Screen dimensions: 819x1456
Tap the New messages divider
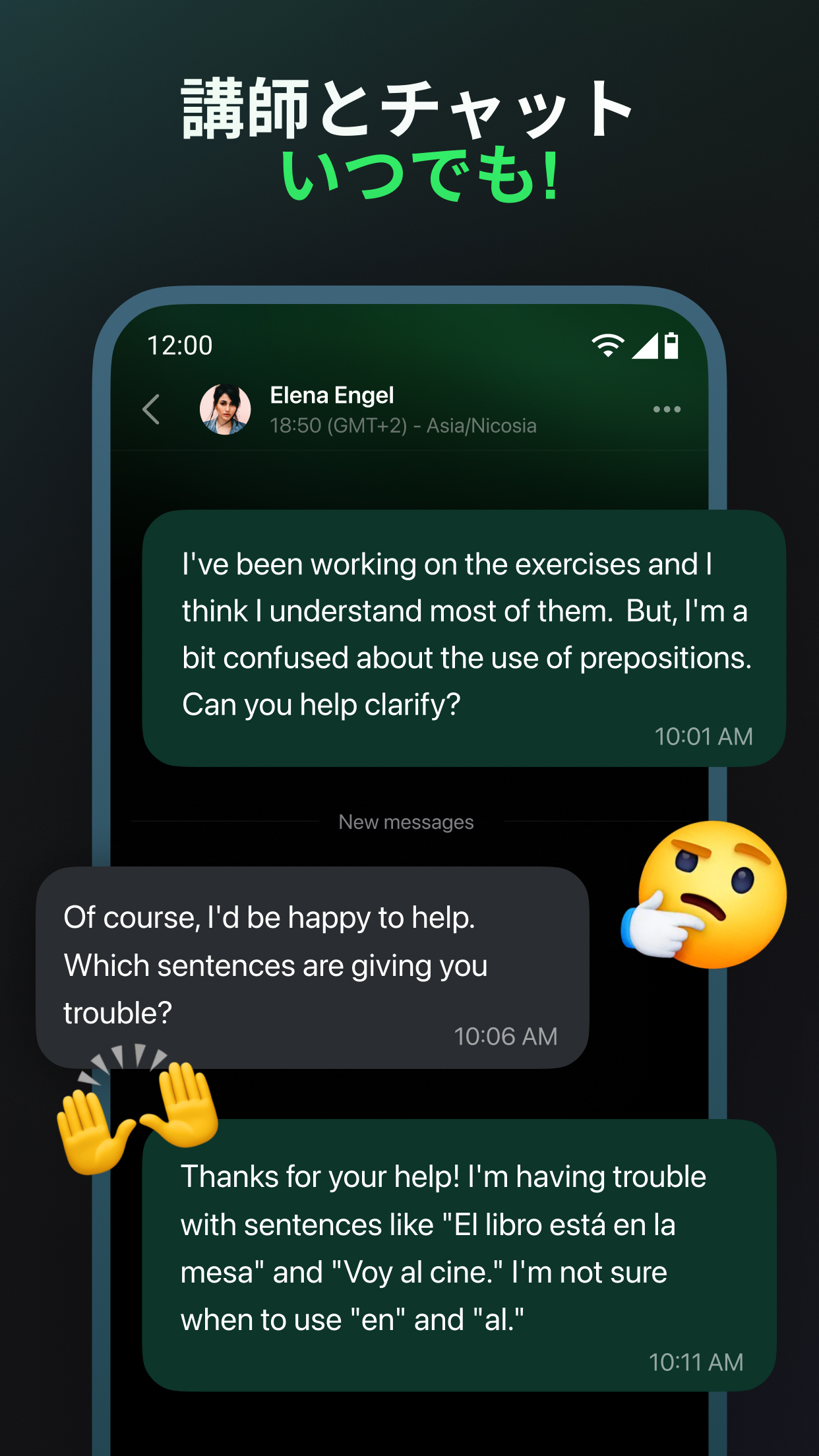406,822
